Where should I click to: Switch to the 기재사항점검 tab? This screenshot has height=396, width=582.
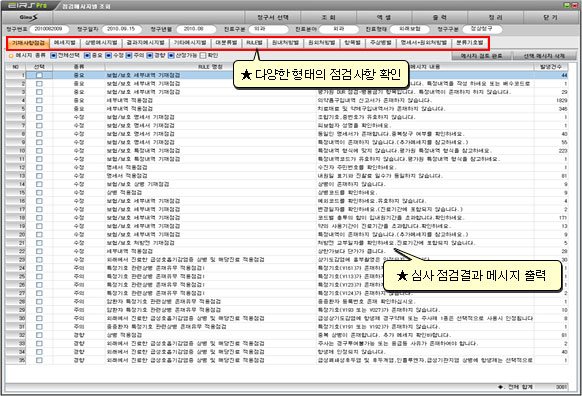pyautogui.click(x=28, y=43)
